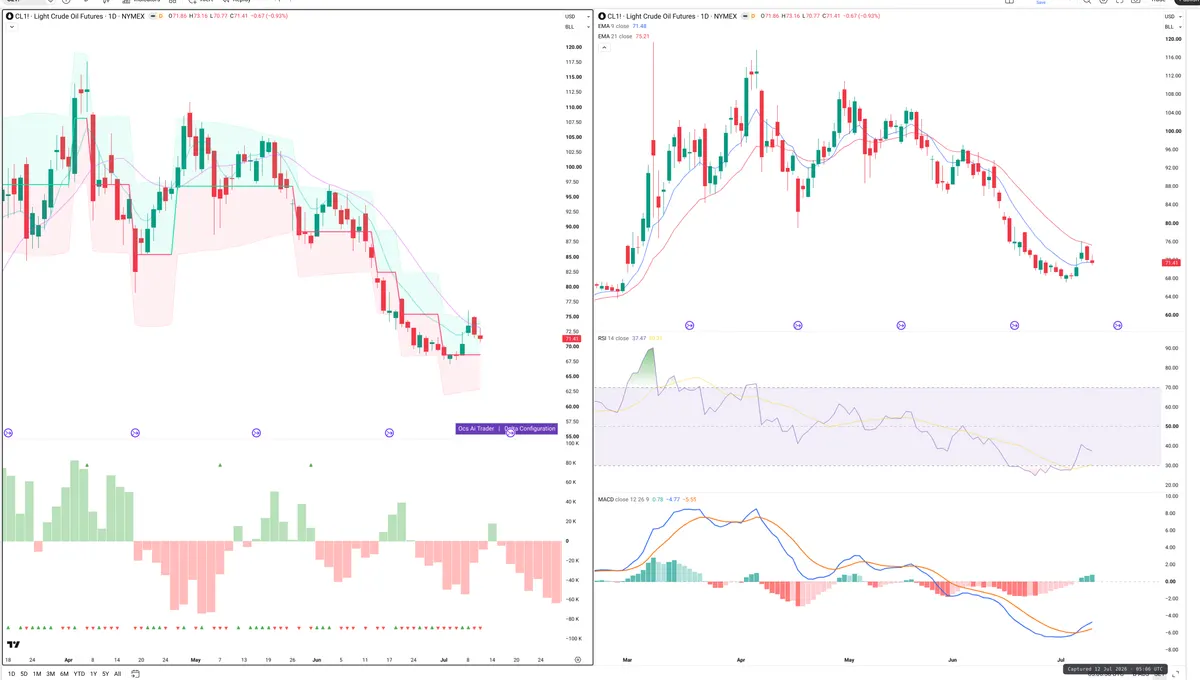This screenshot has width=1200, height=680.
Task: Click the 70.00 level on RSI axis
Action: coord(1170,388)
